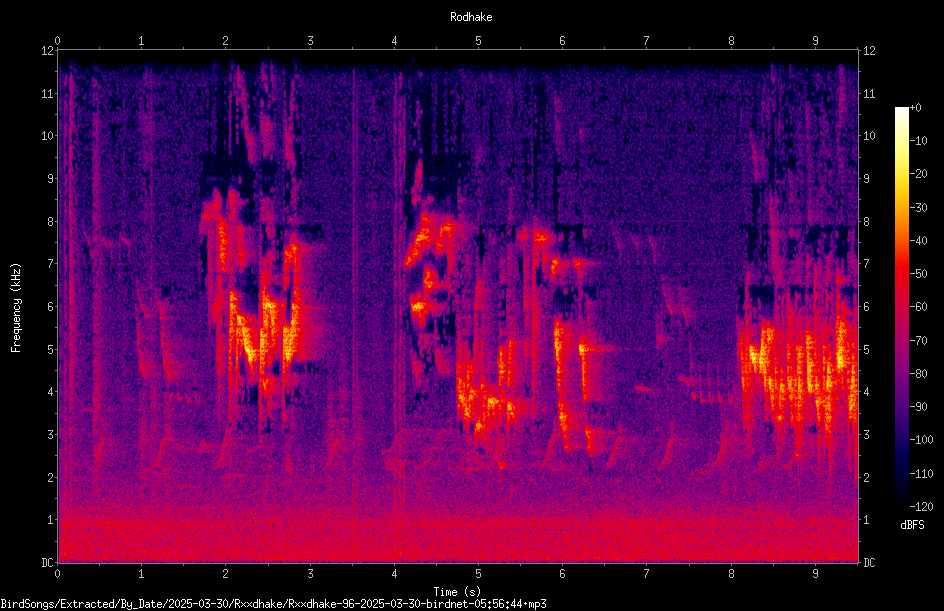
Task: Click the dBFS colour gradient scale bar
Action: [902, 307]
